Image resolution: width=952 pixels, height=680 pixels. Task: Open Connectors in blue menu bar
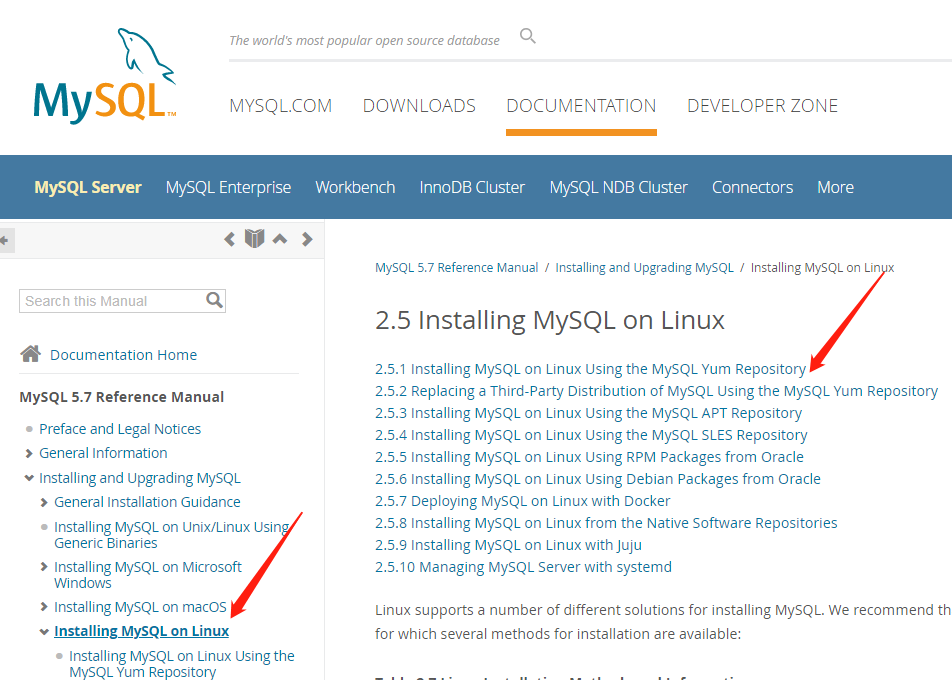tap(752, 187)
